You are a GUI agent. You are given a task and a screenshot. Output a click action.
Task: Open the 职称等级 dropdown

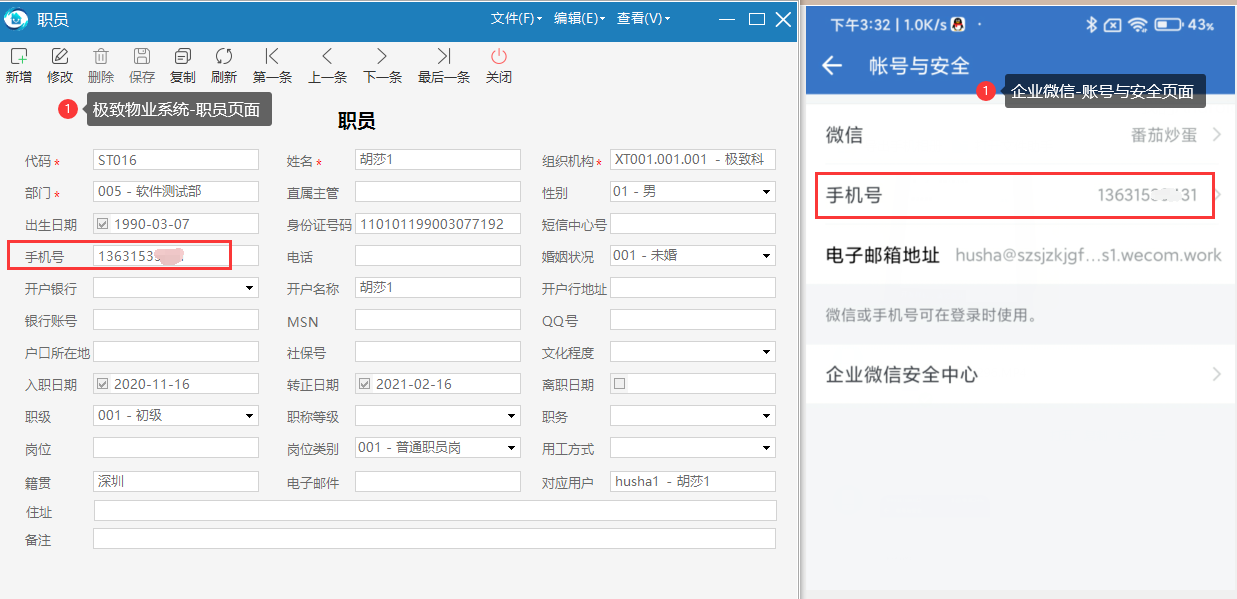coord(512,416)
